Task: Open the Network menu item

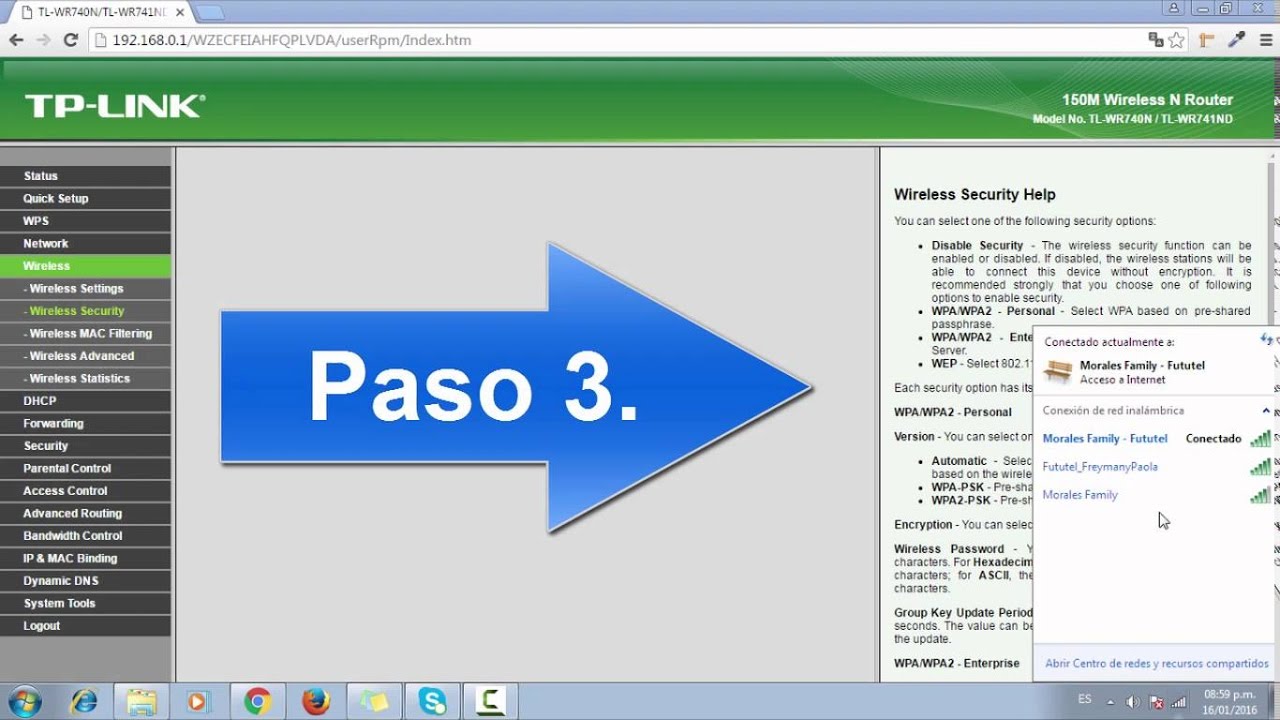Action: pyautogui.click(x=85, y=244)
